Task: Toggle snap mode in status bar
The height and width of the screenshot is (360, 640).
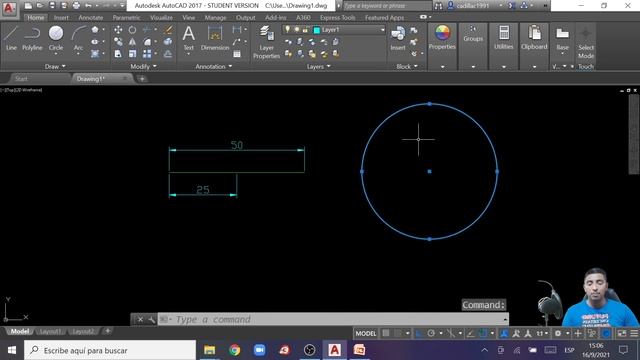Action: click(398, 333)
